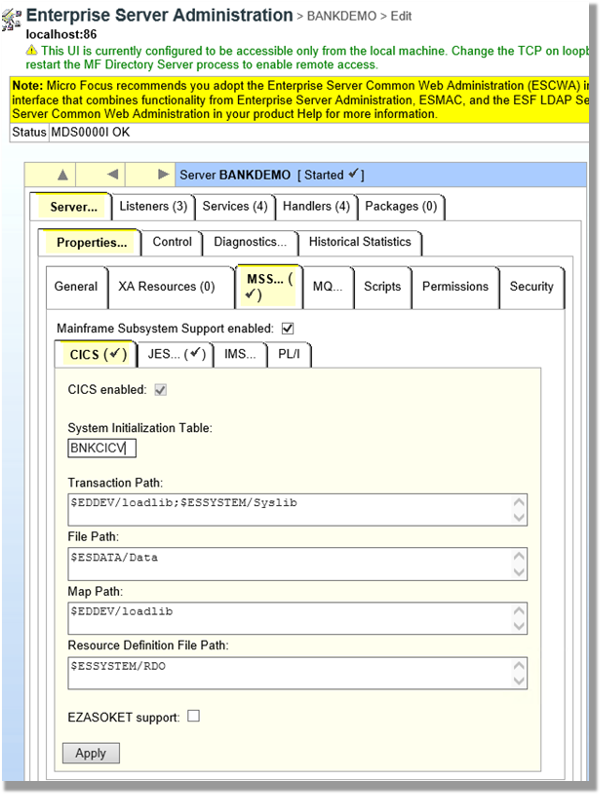Click the yellow warning triangle icon
Screen dimensions: 601x795
point(32,50)
